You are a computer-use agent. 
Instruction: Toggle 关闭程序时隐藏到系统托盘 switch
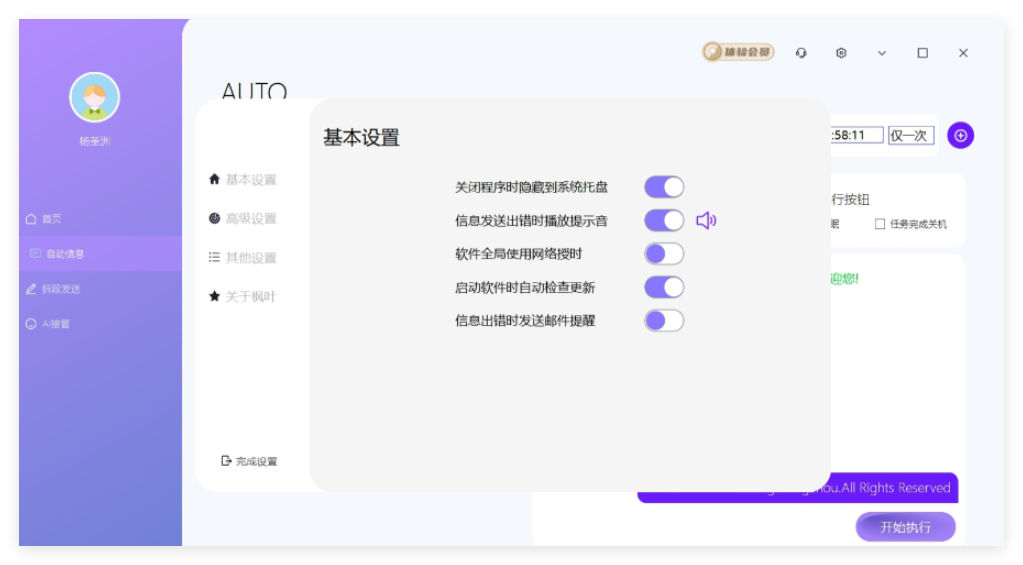pos(664,187)
